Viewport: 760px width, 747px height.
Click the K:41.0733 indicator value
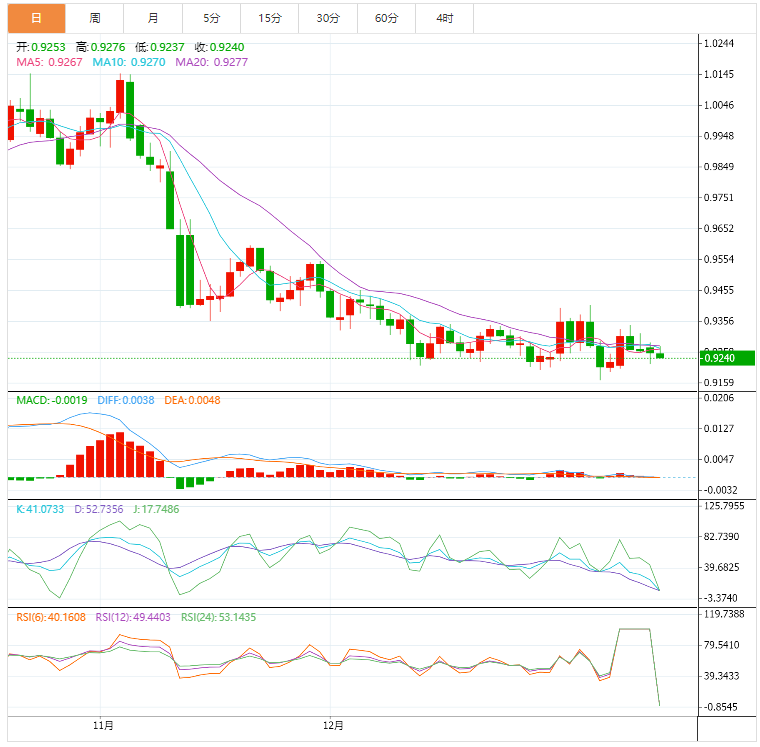tap(40, 509)
